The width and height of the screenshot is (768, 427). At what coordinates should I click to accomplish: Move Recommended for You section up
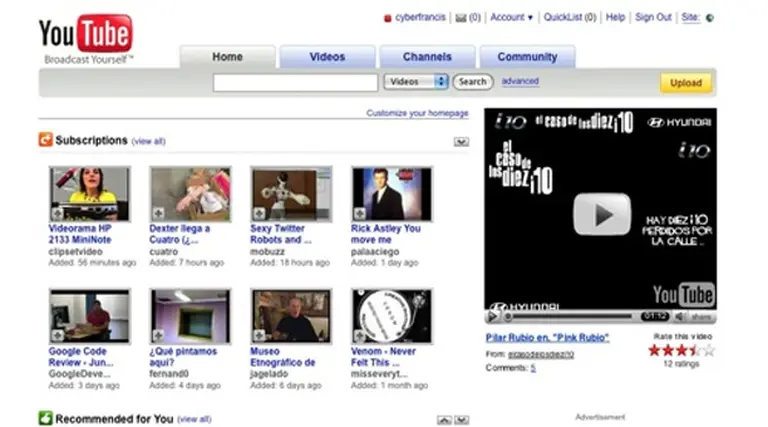pos(444,420)
